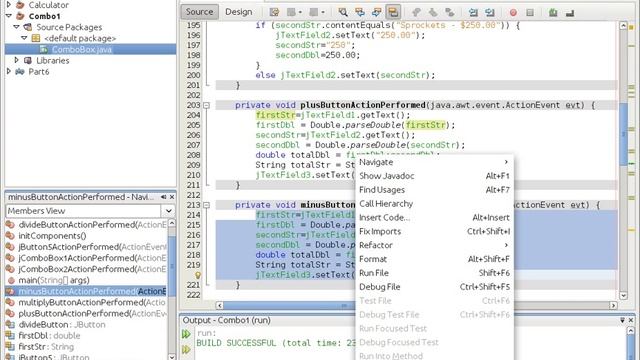
Task: Collapse the default package node
Action: coord(24,38)
